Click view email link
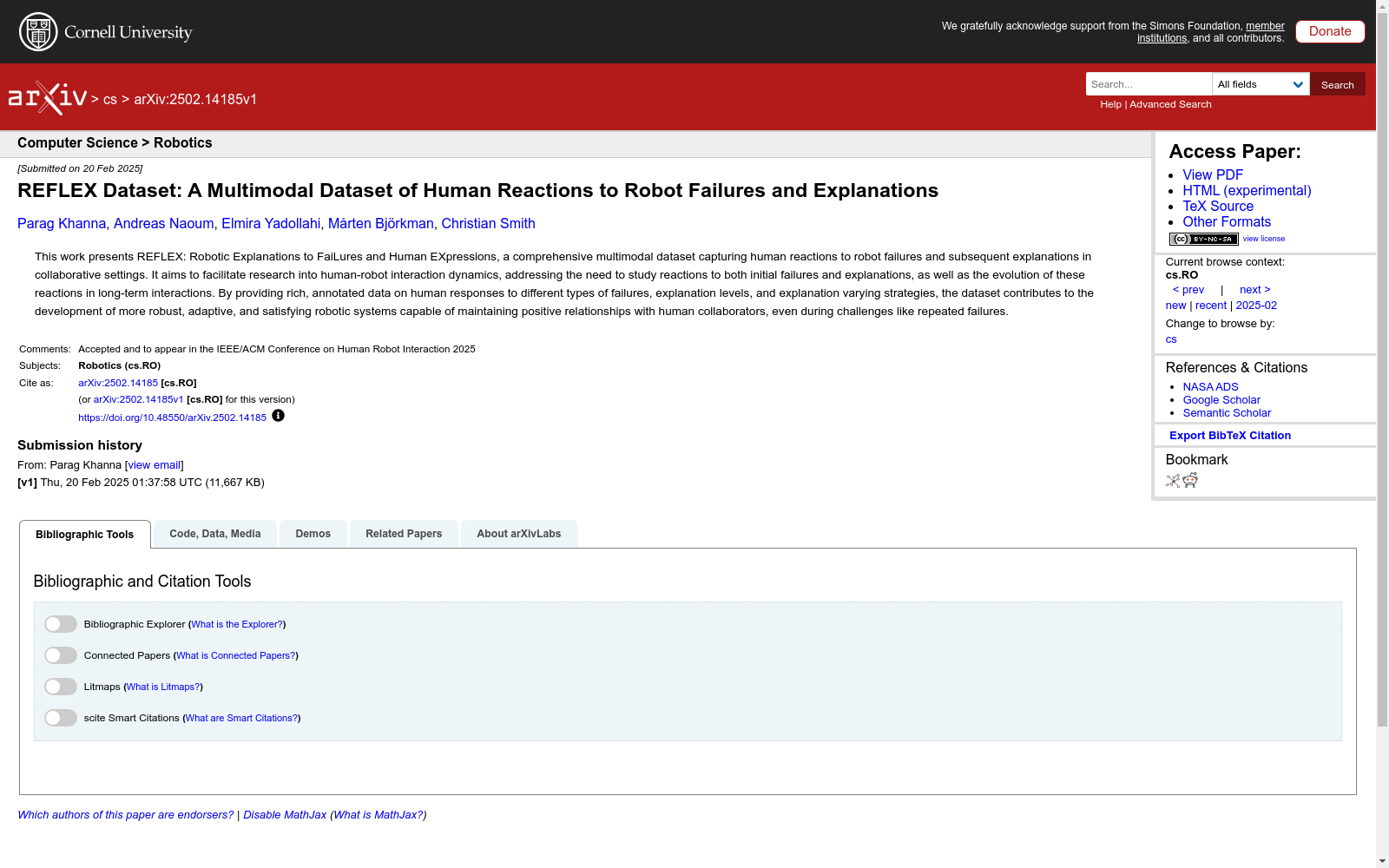The image size is (1389, 868). click(155, 465)
